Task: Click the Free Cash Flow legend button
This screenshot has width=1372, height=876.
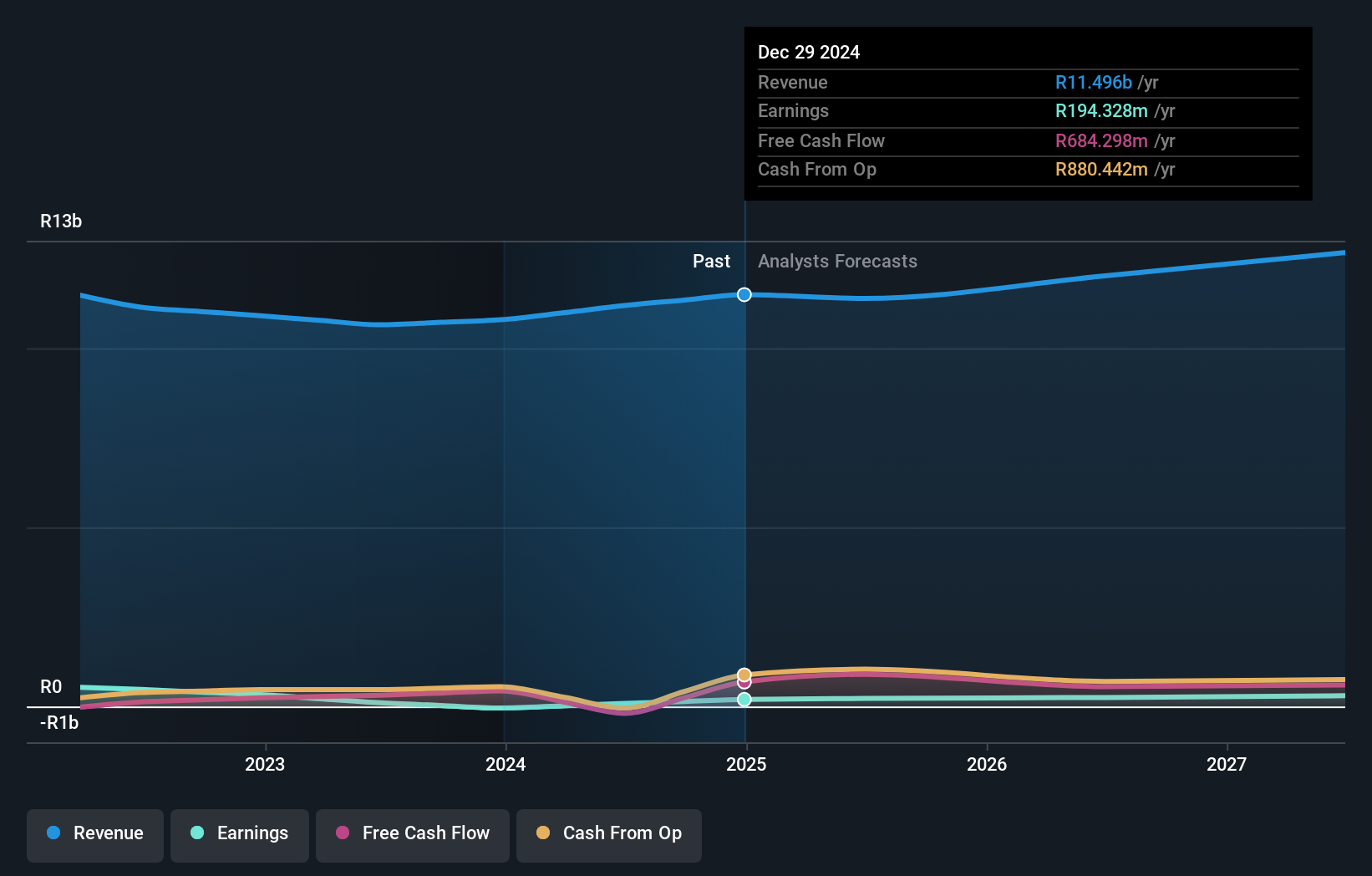Action: (x=412, y=833)
